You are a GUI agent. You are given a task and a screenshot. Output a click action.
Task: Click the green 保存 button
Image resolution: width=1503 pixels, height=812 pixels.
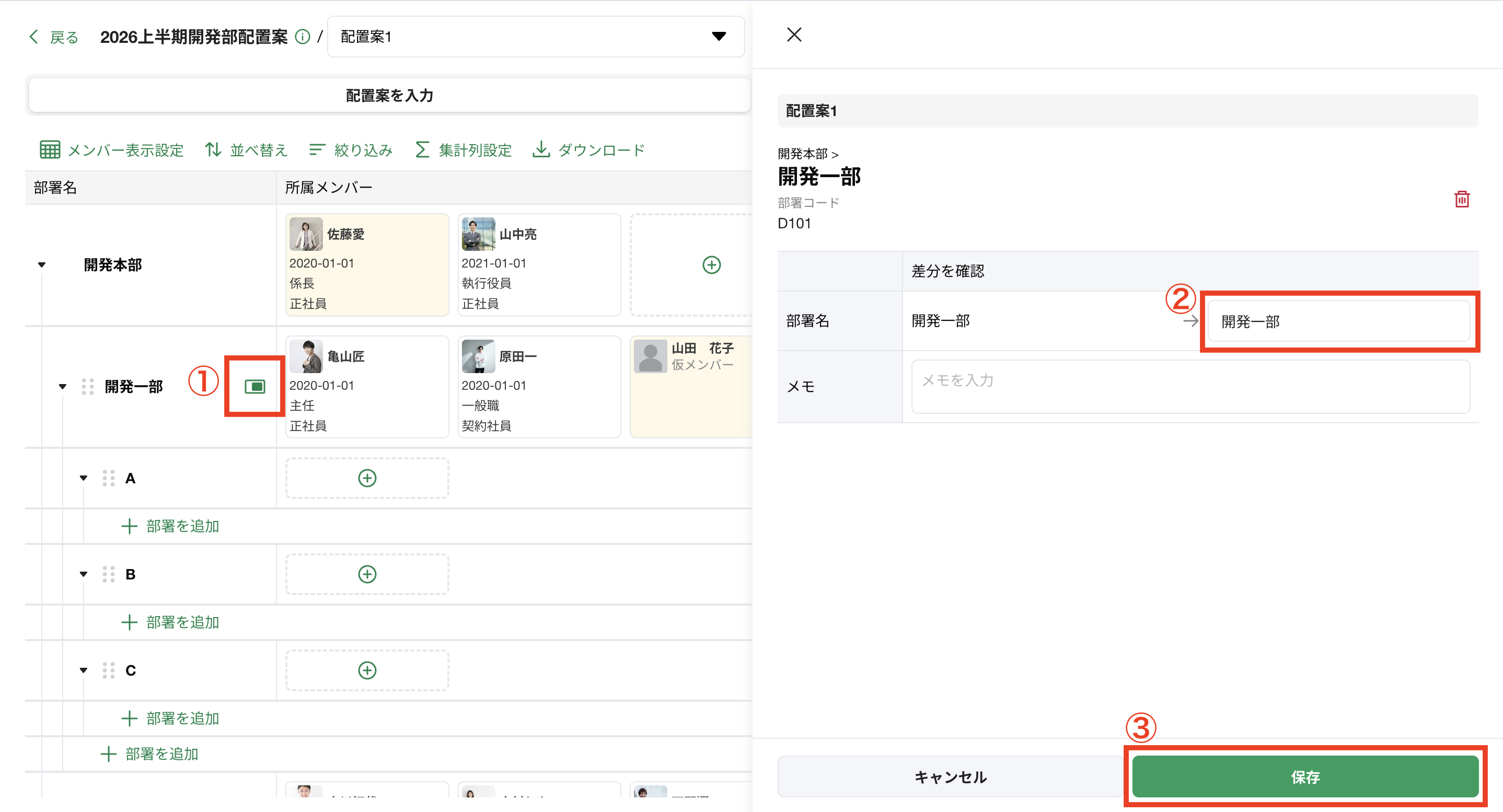pyautogui.click(x=1304, y=776)
